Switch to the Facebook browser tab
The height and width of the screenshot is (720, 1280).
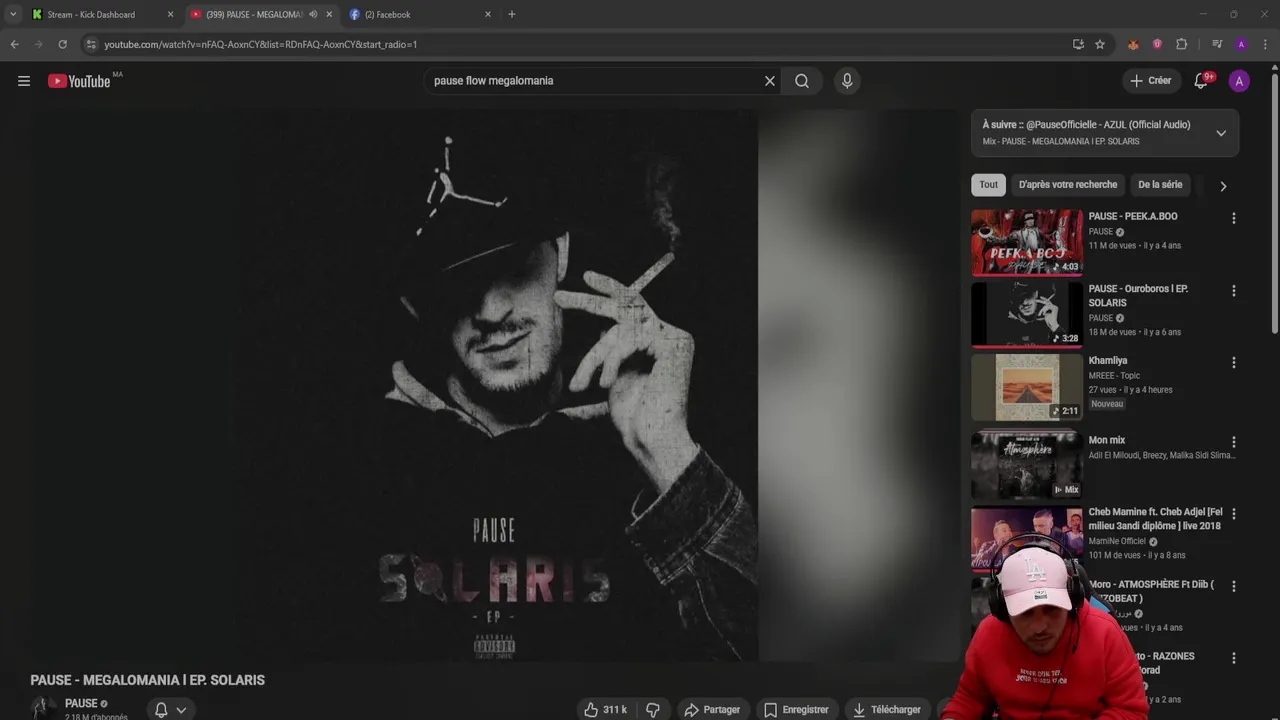click(x=388, y=15)
